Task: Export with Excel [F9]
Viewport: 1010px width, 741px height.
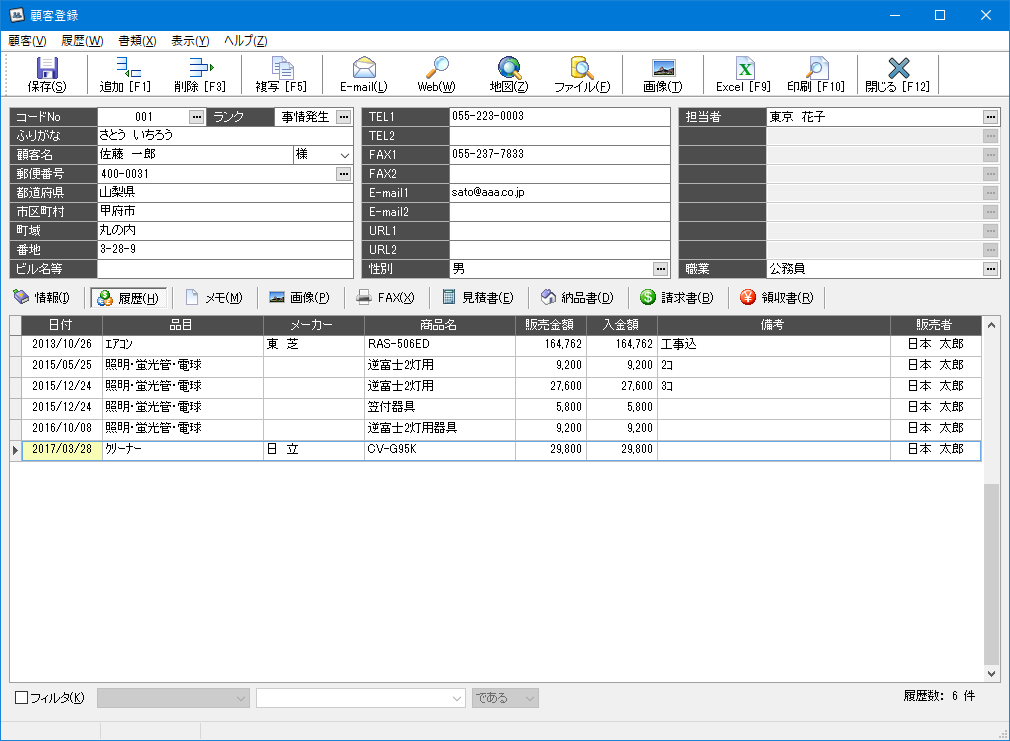Action: (743, 75)
